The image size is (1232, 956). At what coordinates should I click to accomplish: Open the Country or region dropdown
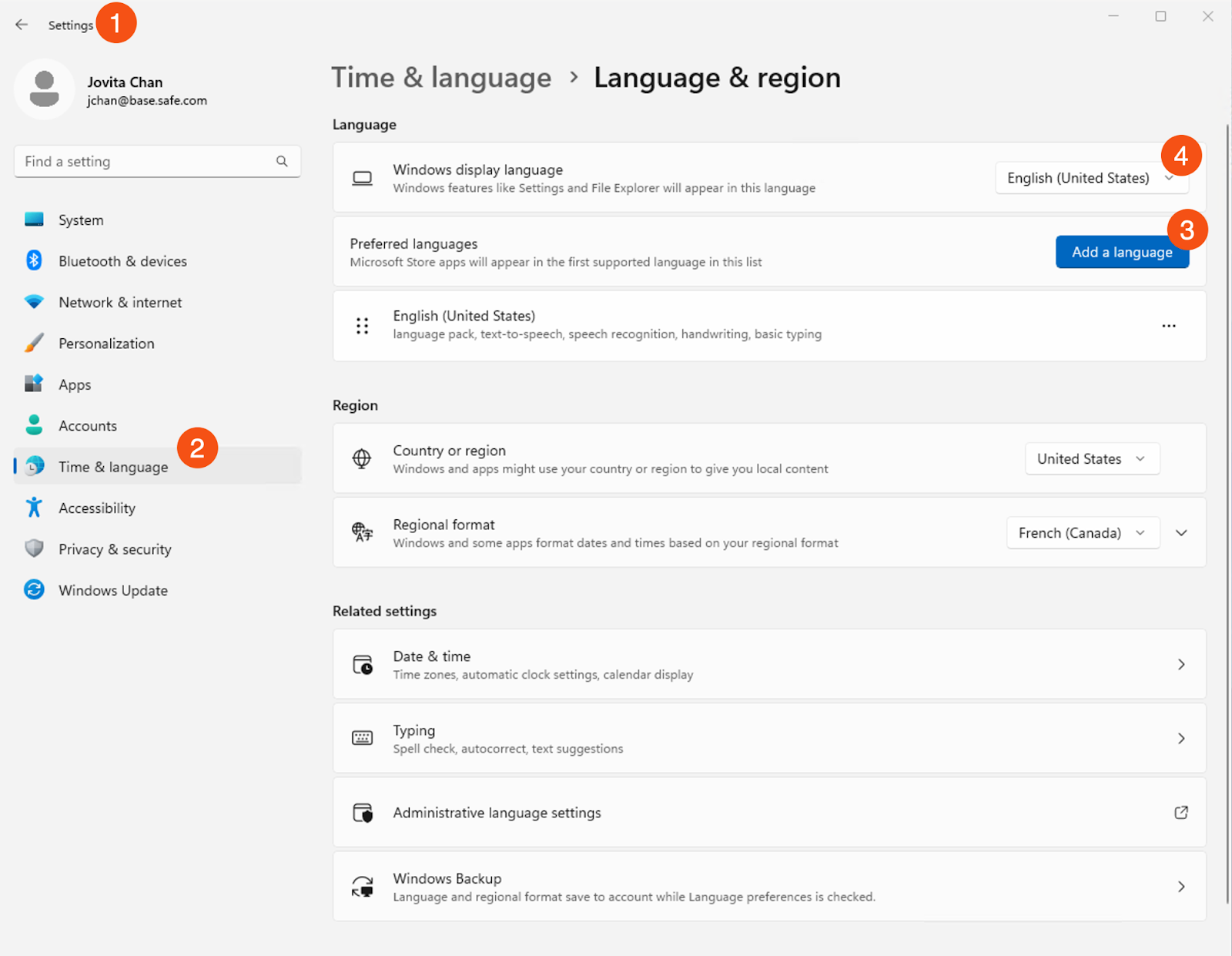[1092, 458]
